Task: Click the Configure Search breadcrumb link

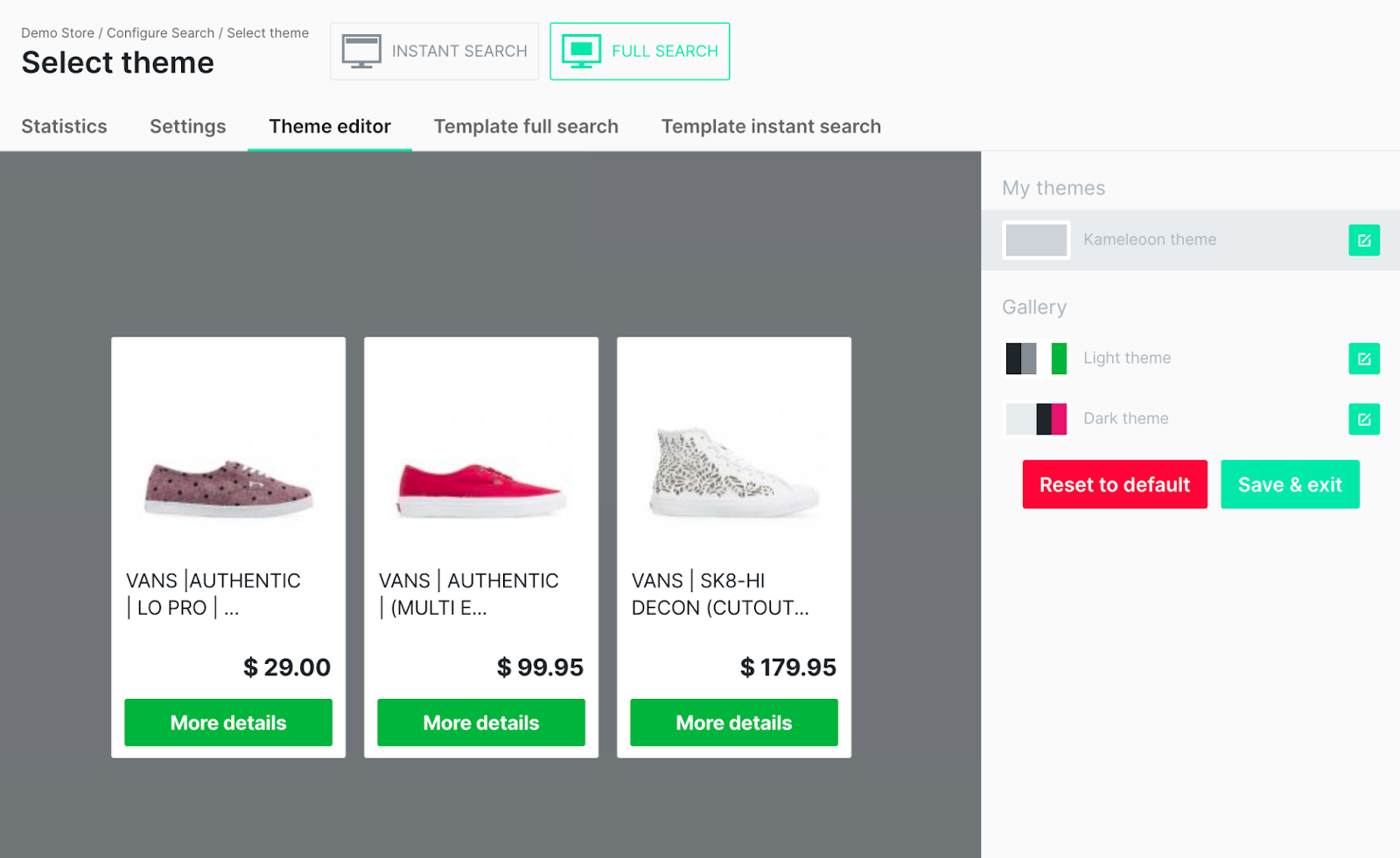Action: click(x=160, y=33)
